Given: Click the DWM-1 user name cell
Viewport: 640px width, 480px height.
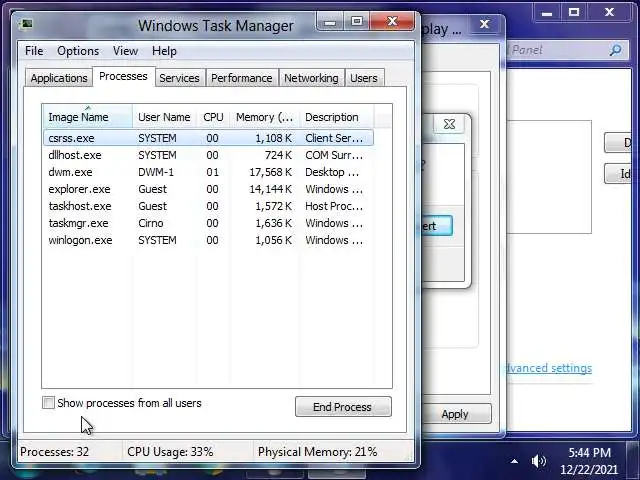Looking at the screenshot, I should (156, 172).
